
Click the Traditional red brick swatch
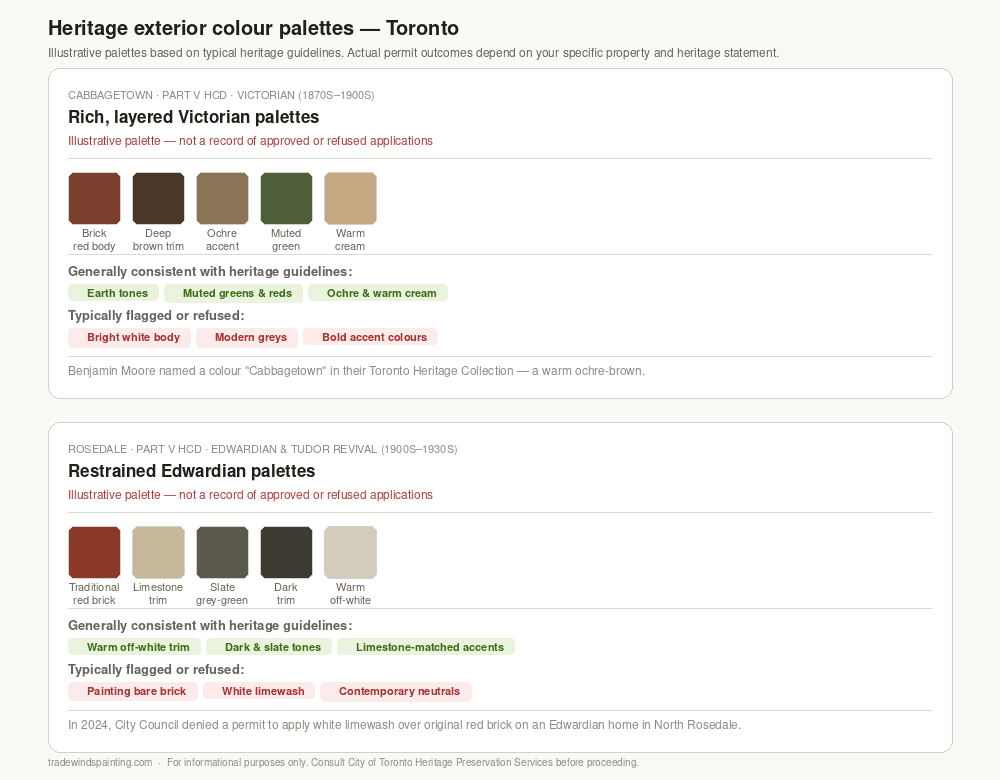(x=94, y=552)
